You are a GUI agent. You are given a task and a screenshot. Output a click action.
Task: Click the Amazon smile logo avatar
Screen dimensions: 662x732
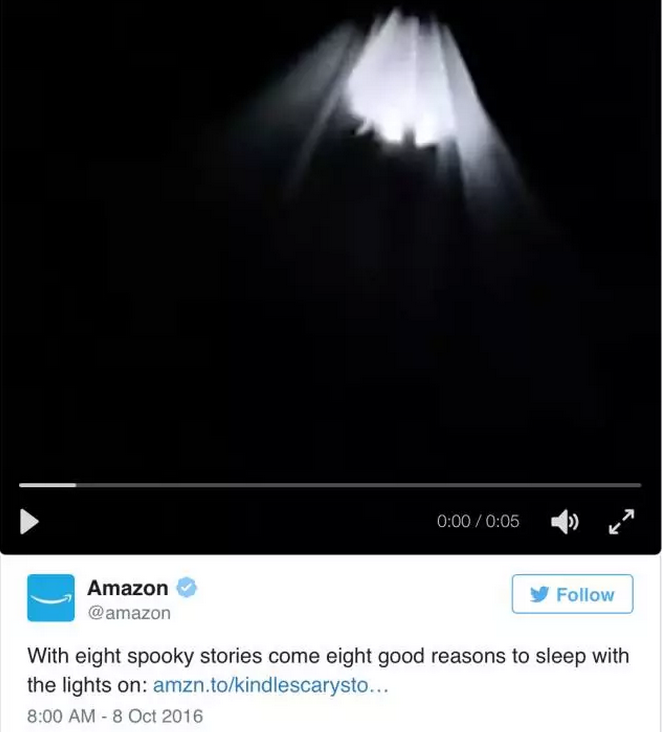(x=51, y=598)
